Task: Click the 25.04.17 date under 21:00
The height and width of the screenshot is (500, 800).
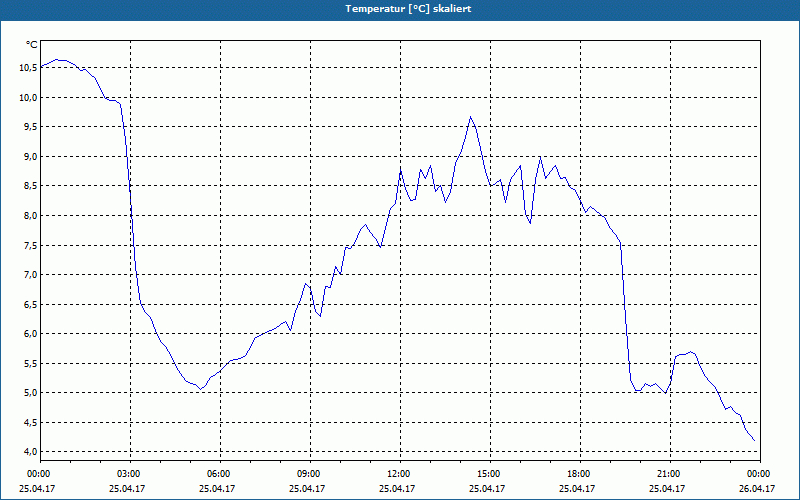Action: [667, 488]
